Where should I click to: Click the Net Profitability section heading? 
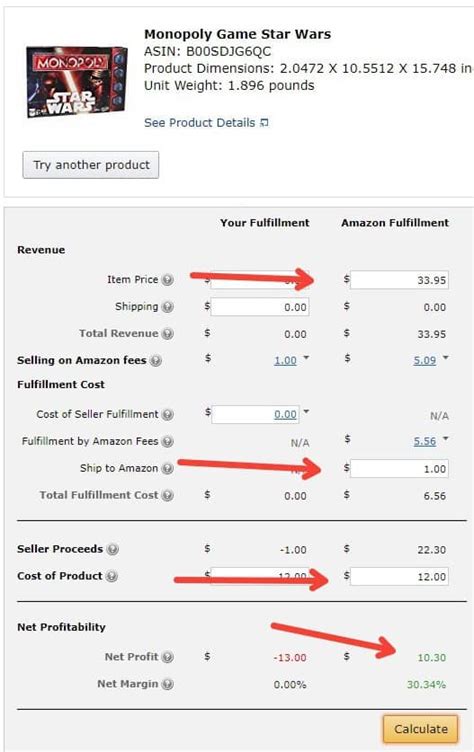[x=61, y=627]
